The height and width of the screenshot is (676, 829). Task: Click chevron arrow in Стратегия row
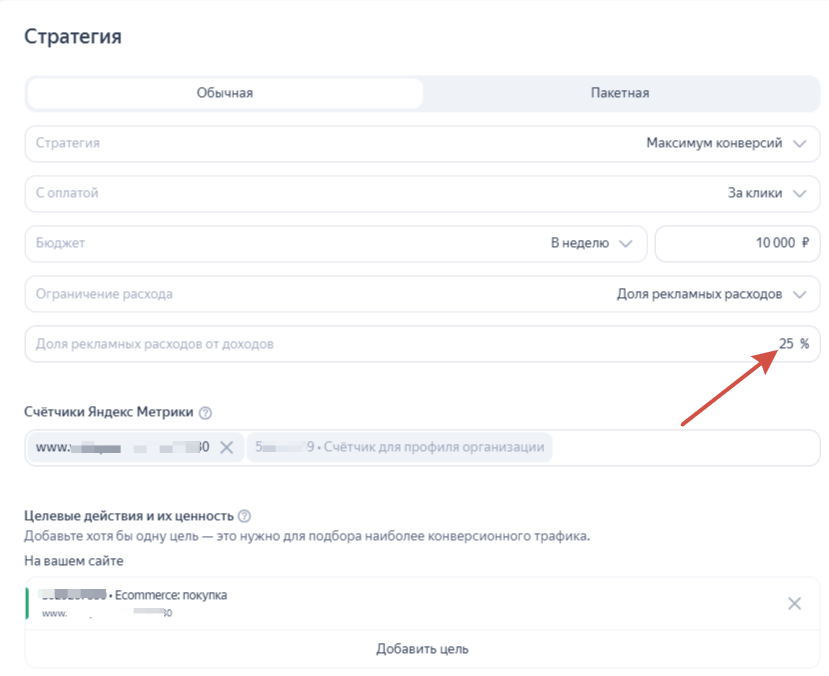[x=799, y=143]
